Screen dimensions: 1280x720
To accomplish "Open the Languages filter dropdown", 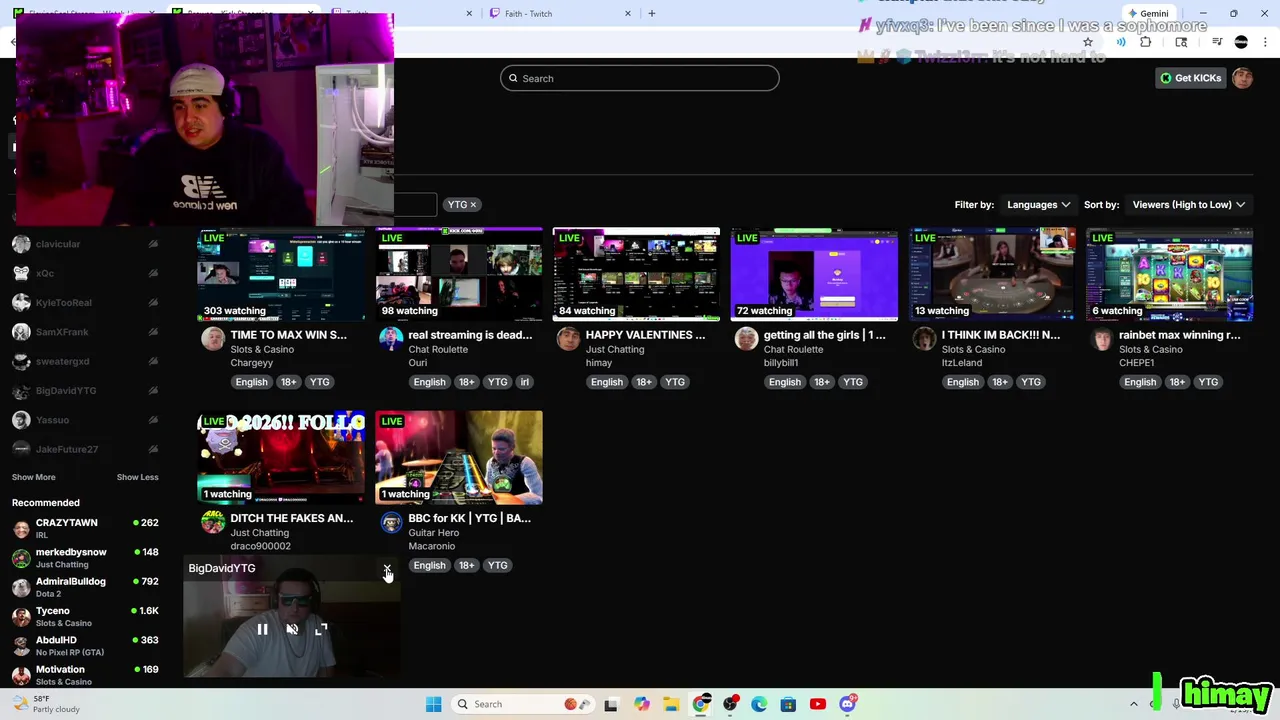I will click(1038, 204).
